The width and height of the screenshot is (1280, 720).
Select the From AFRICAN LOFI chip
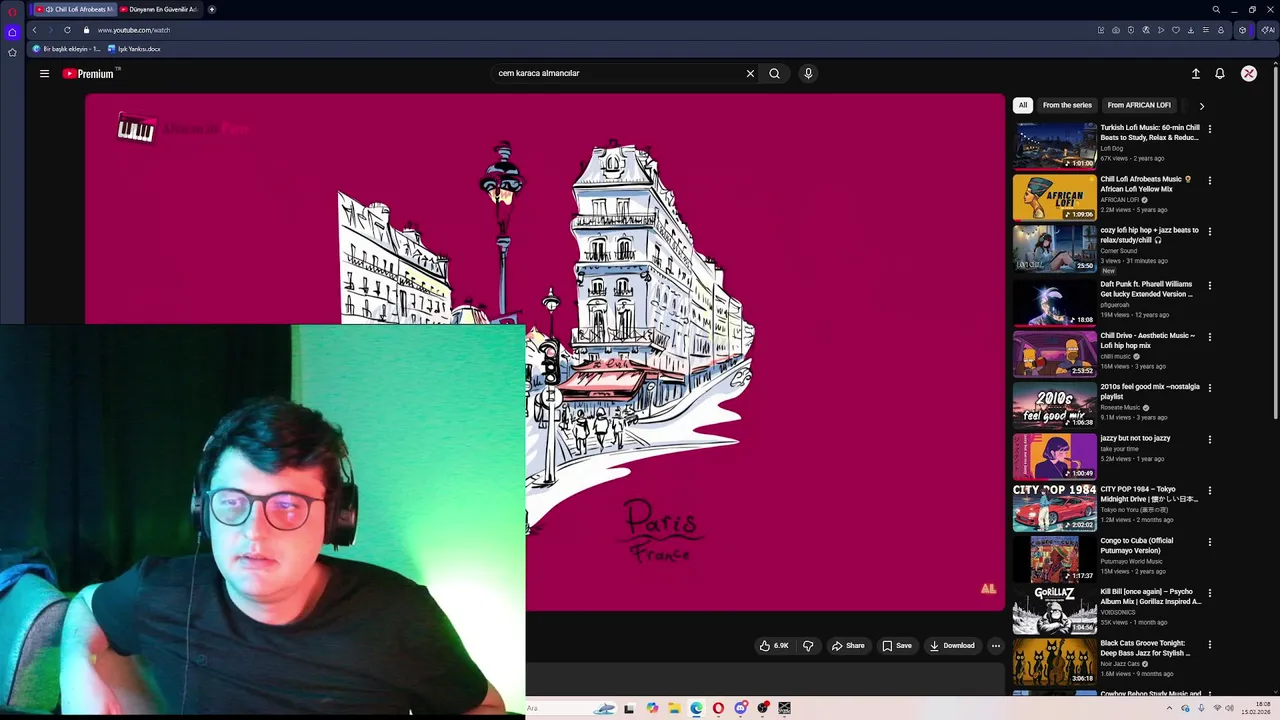point(1139,105)
